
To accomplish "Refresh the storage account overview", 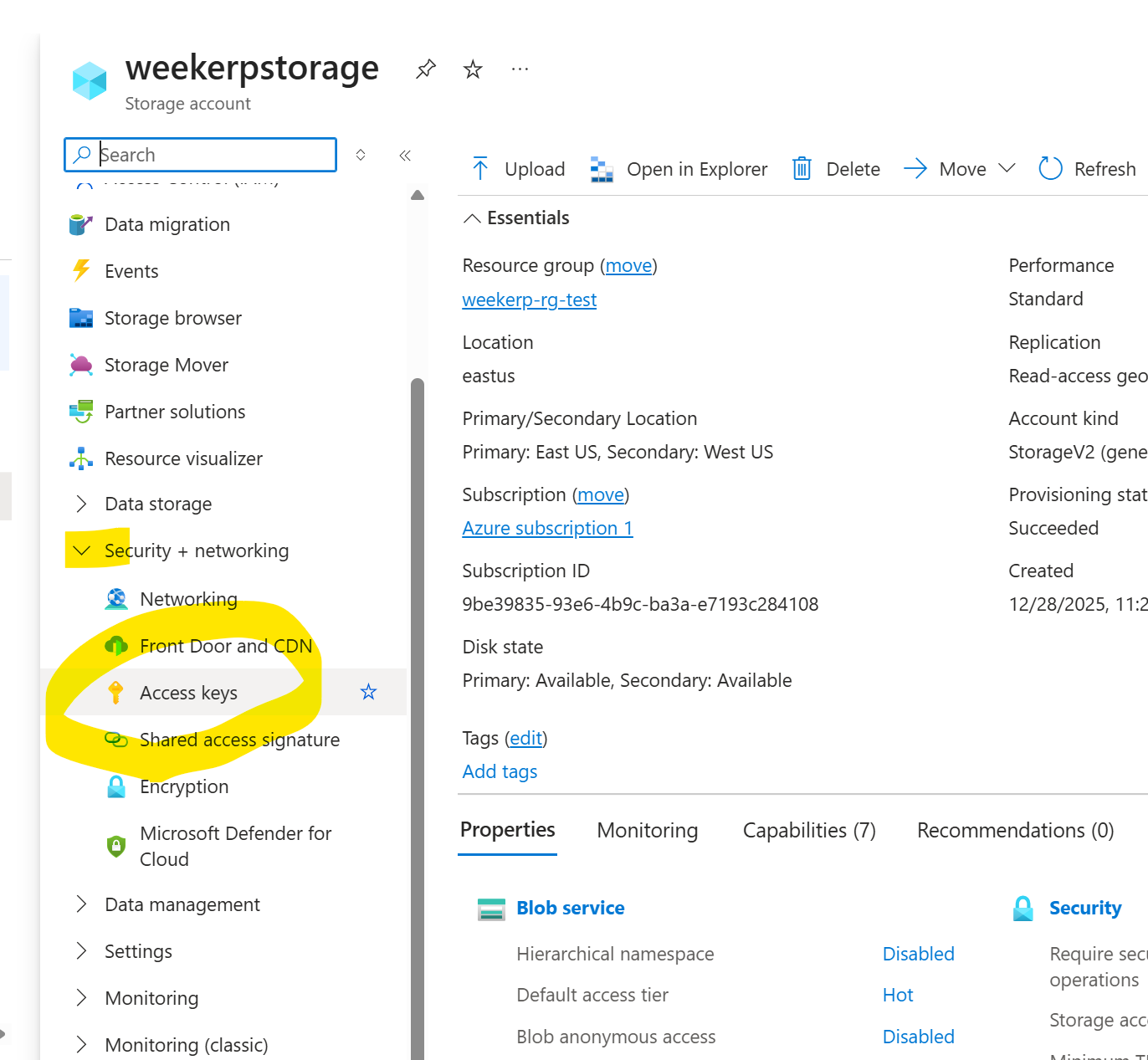I will [1087, 169].
